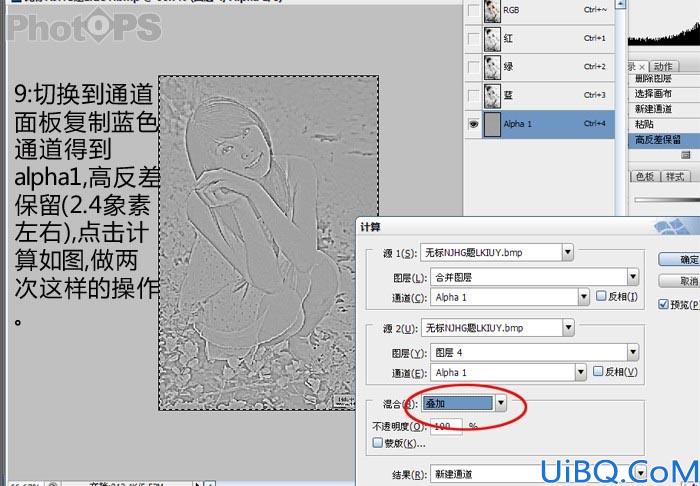Enable the 蒙版(K) checkbox
The image size is (700, 486).
coord(378,443)
